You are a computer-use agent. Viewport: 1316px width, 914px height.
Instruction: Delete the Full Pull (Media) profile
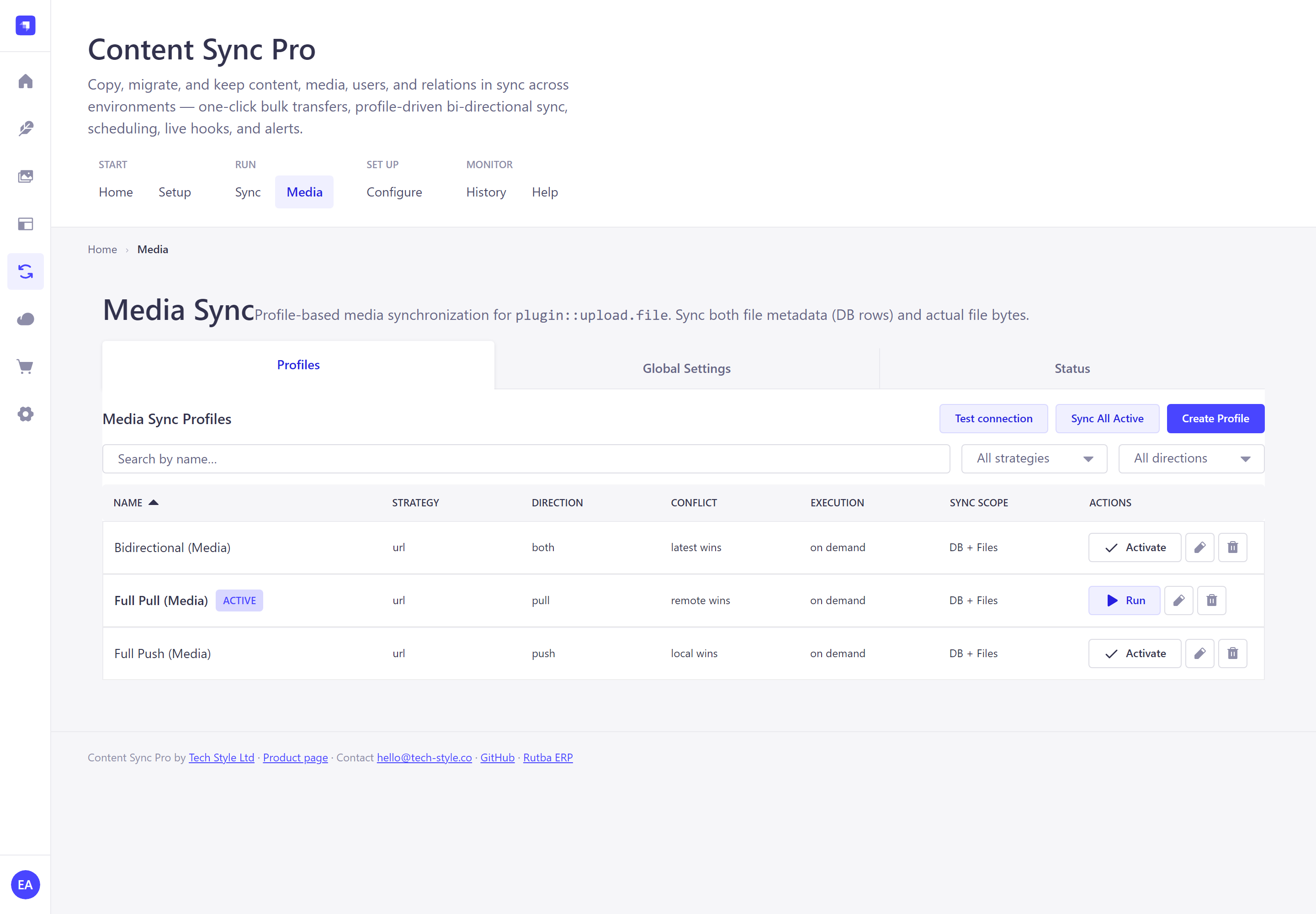point(1212,600)
